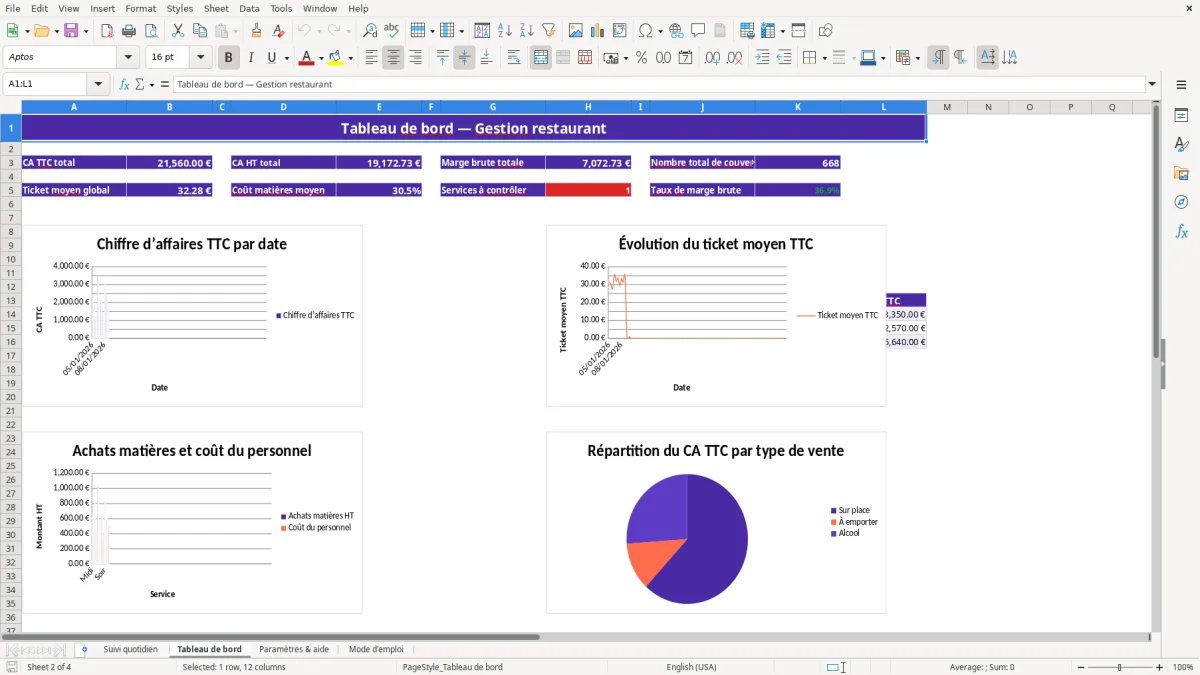Click the Open folder icon
This screenshot has width=1200, height=675.
point(40,31)
